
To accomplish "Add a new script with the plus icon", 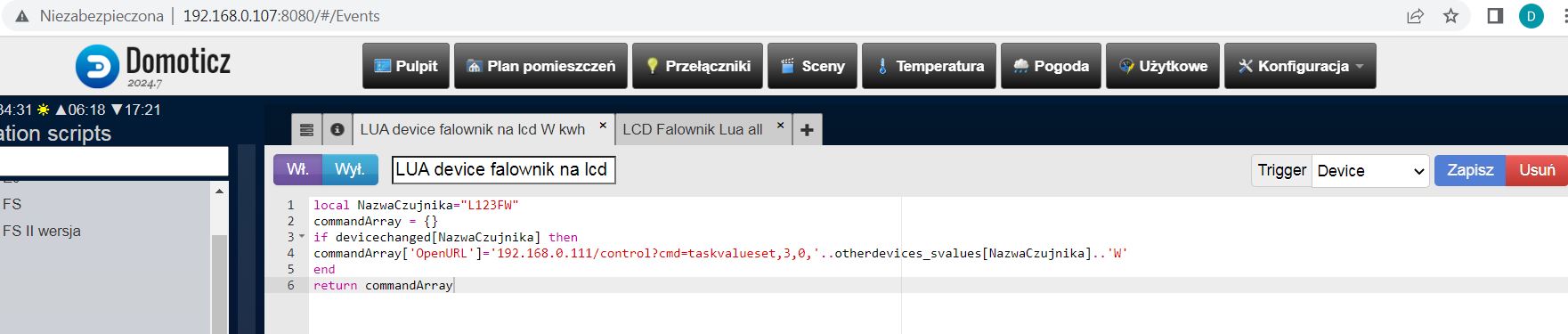I will [x=807, y=130].
